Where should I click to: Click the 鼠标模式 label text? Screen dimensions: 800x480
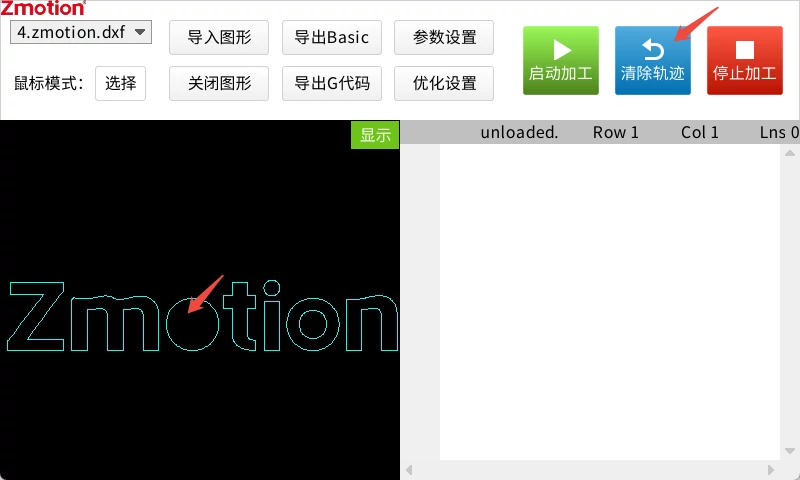coord(48,83)
